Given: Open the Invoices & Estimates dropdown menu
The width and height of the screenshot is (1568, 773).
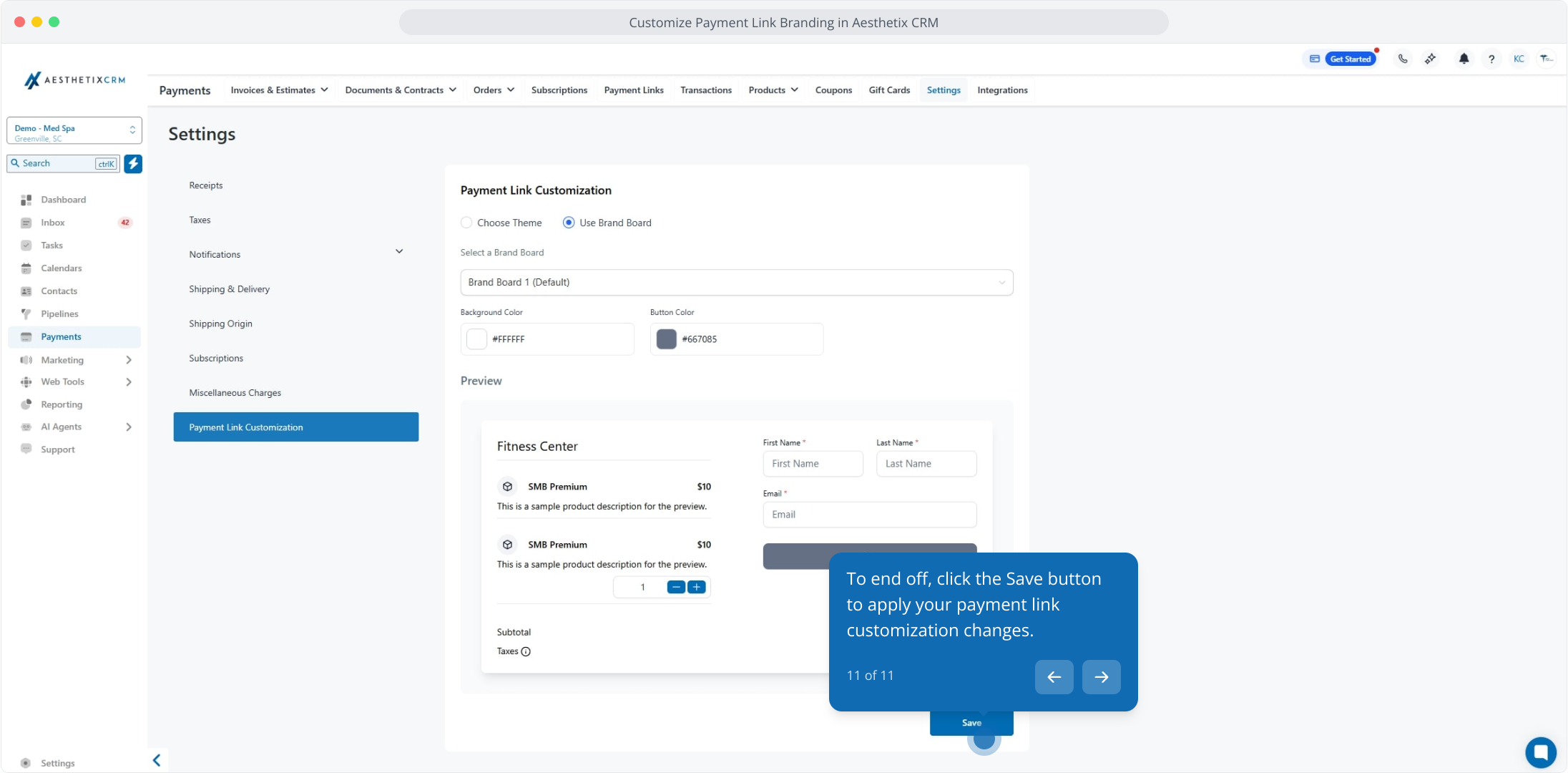Looking at the screenshot, I should 279,90.
